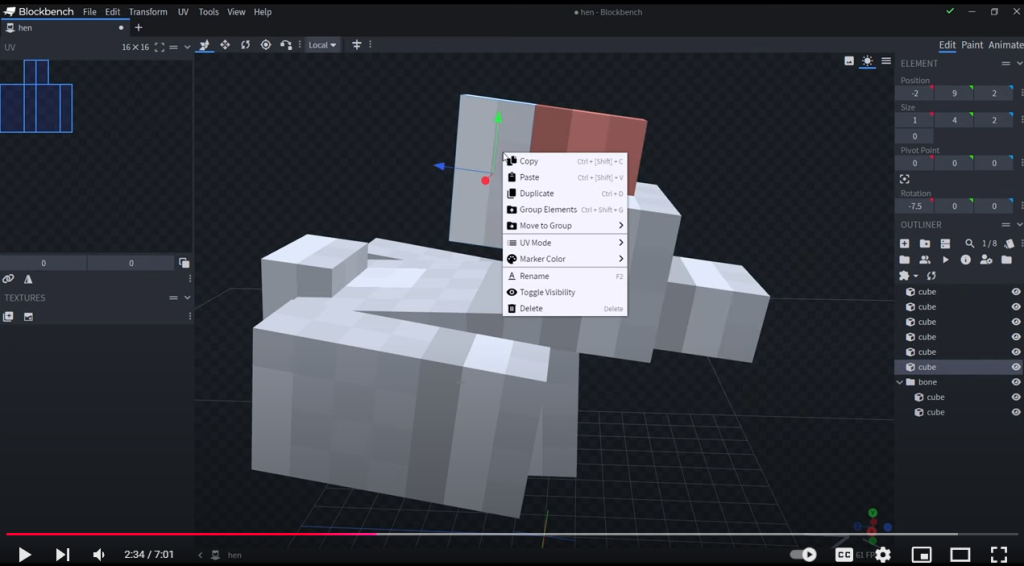Switch to the Paint mode tab
This screenshot has height=566, width=1024.
(971, 45)
